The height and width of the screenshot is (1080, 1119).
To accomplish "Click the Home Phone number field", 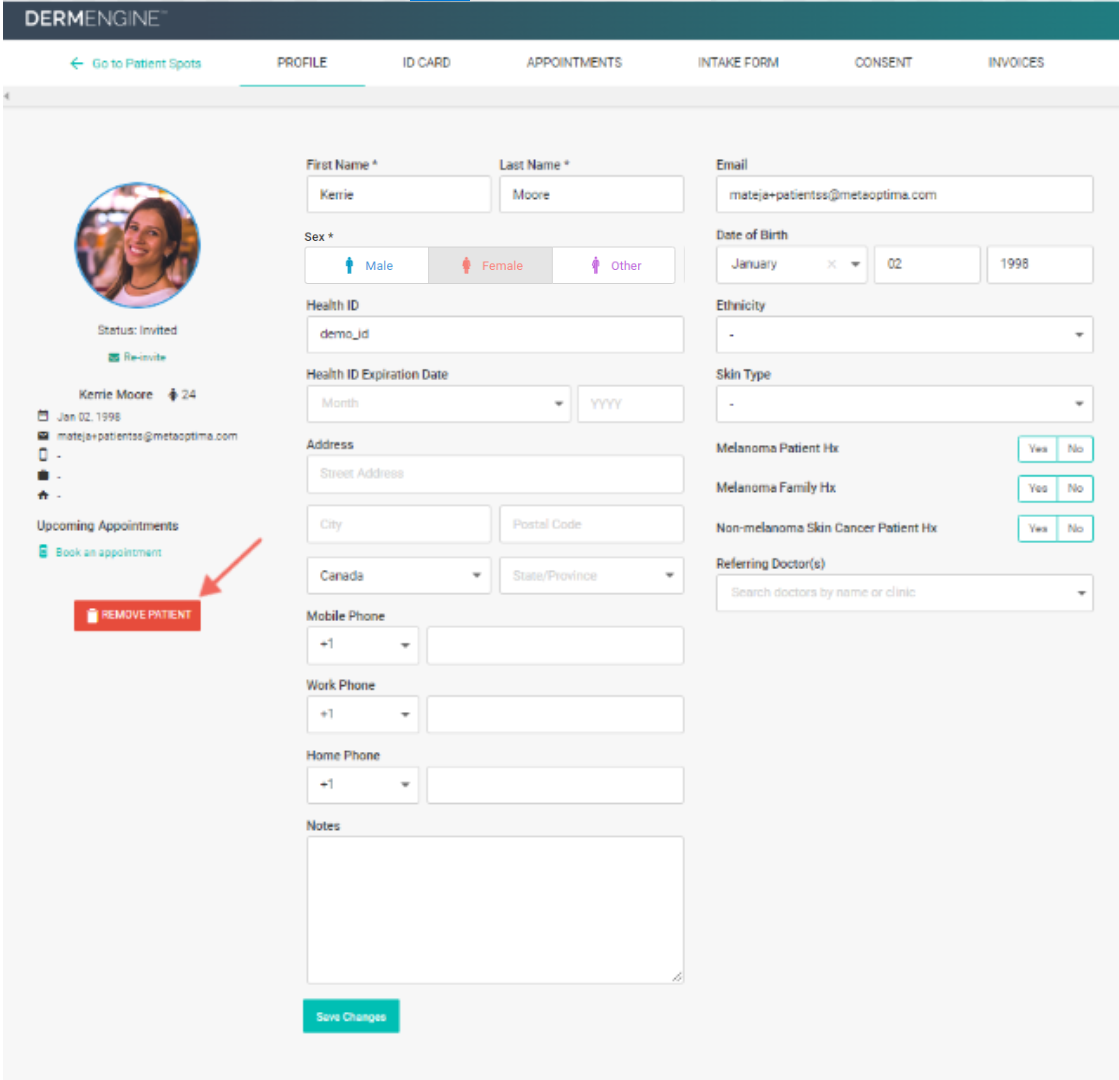I will (x=555, y=784).
